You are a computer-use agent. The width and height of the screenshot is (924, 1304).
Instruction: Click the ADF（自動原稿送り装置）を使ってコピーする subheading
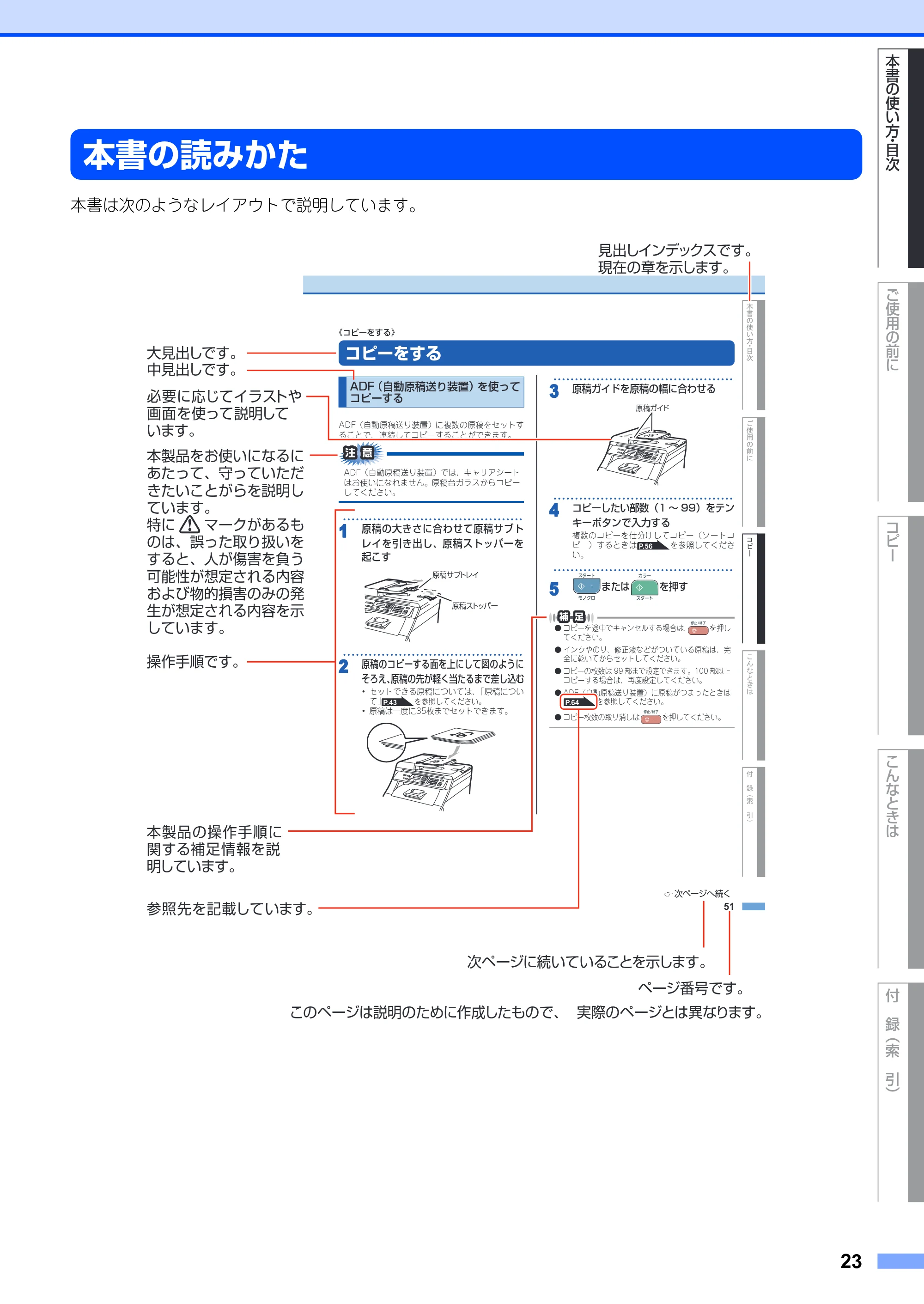pyautogui.click(x=431, y=392)
